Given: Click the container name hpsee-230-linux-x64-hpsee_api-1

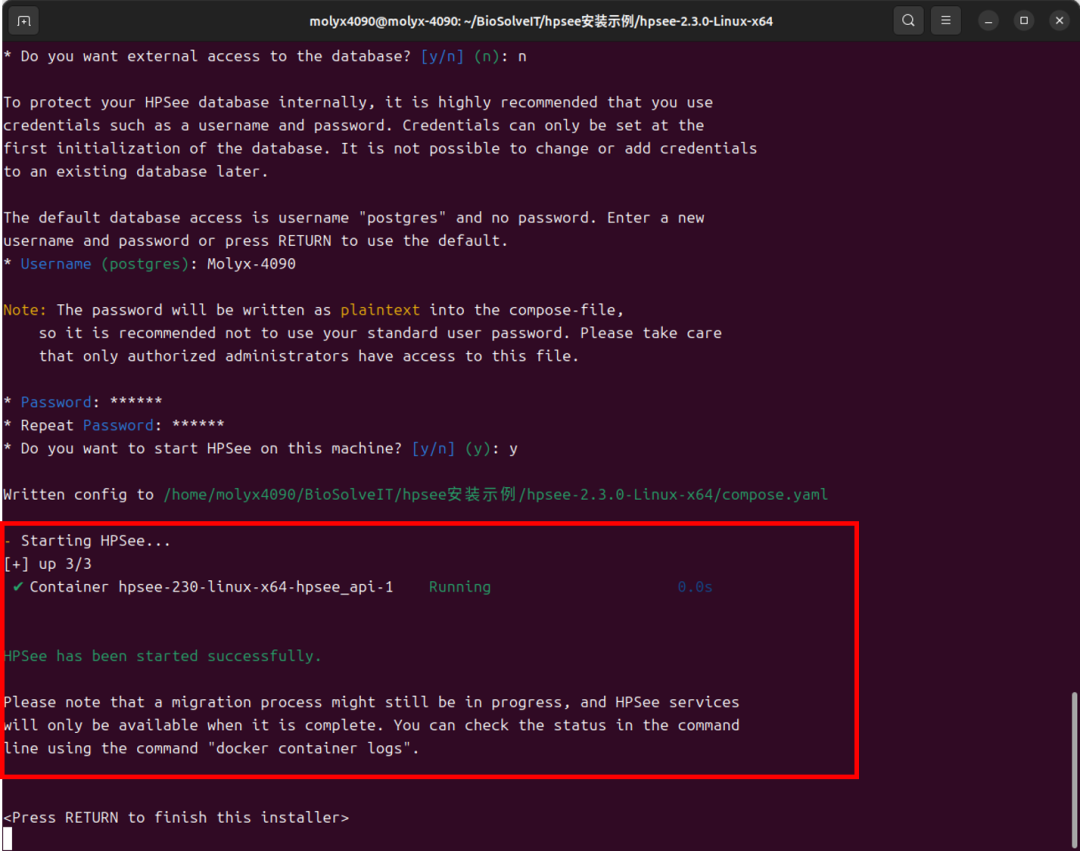Looking at the screenshot, I should click(256, 587).
